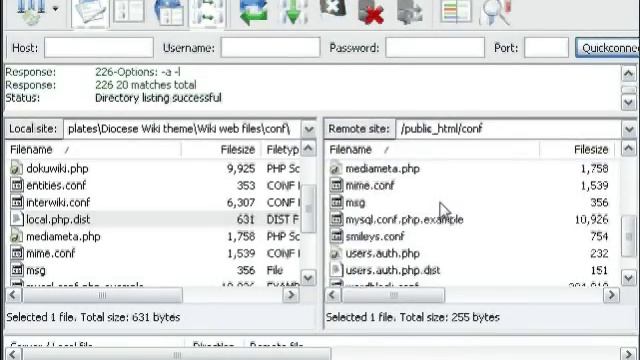Open the Site Manager toolbar icon

[31, 11]
